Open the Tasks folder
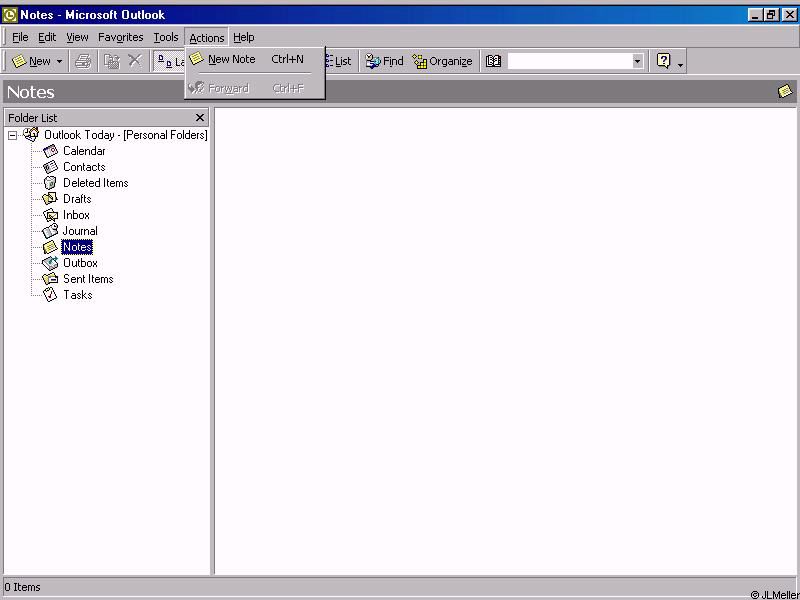The image size is (800, 600). [77, 295]
